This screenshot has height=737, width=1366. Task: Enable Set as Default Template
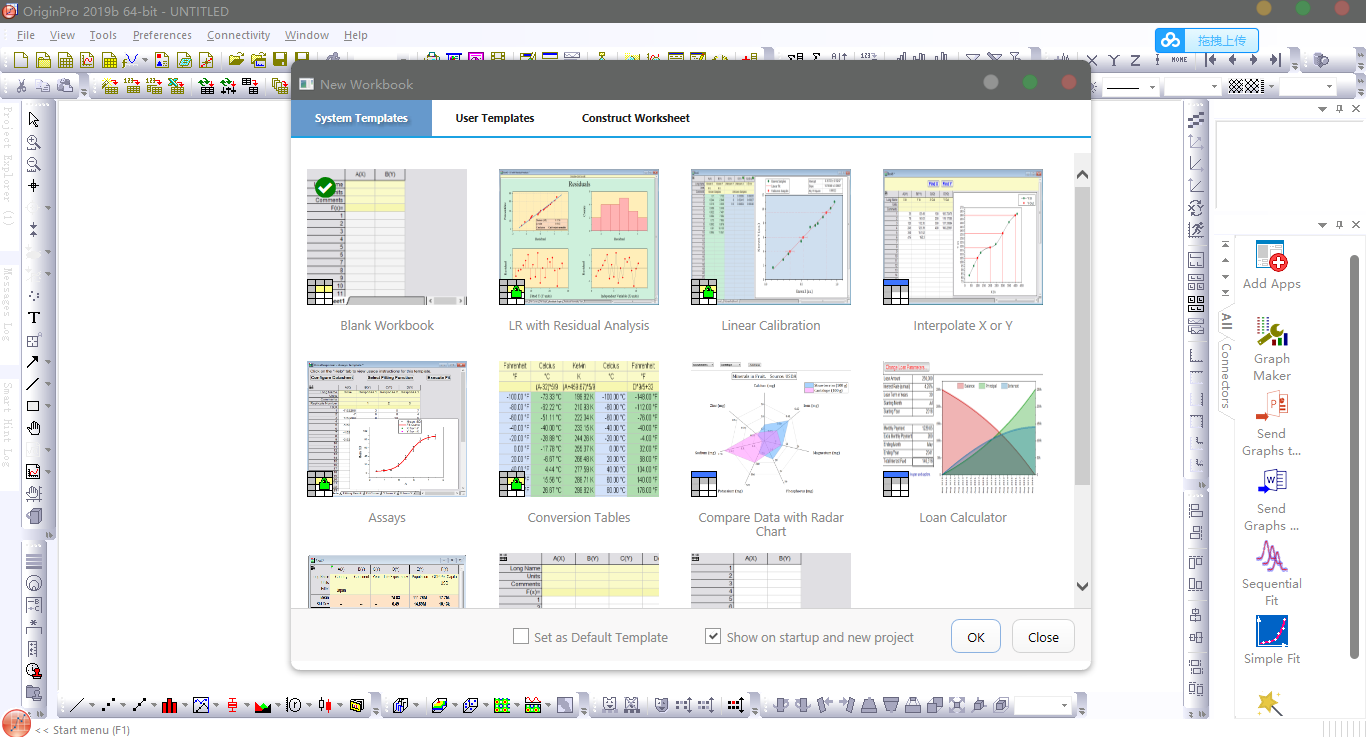[x=520, y=636]
